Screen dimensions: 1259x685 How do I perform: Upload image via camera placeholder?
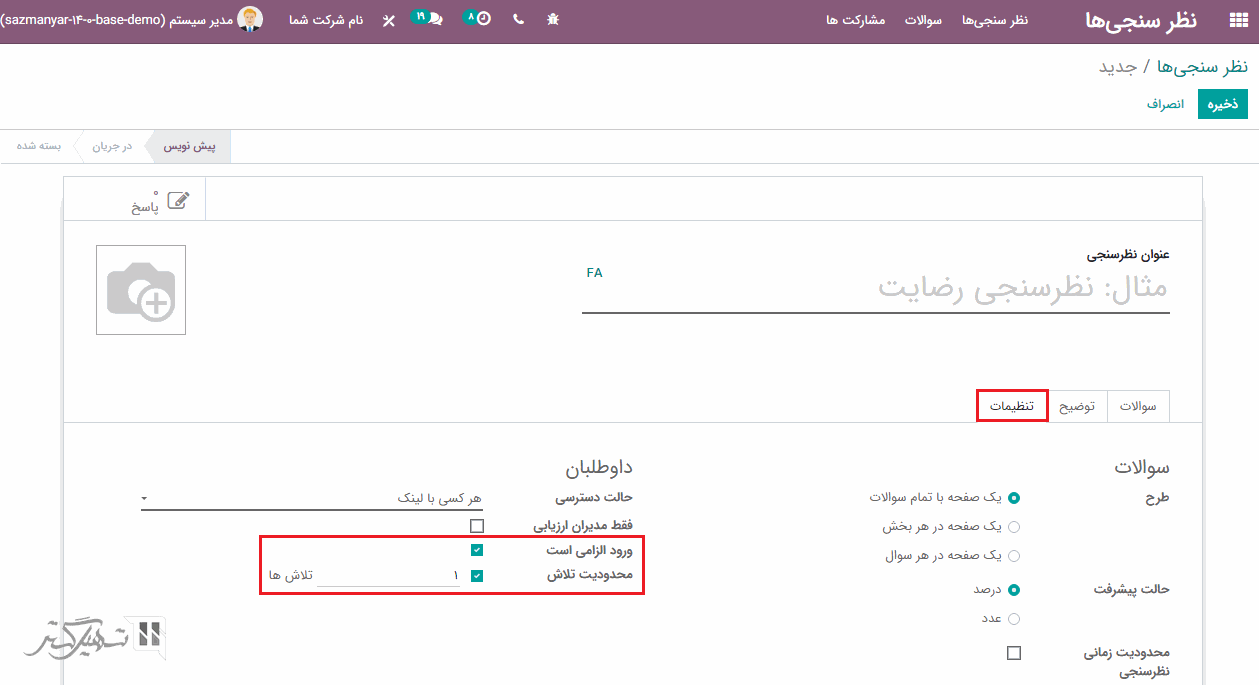tap(141, 290)
